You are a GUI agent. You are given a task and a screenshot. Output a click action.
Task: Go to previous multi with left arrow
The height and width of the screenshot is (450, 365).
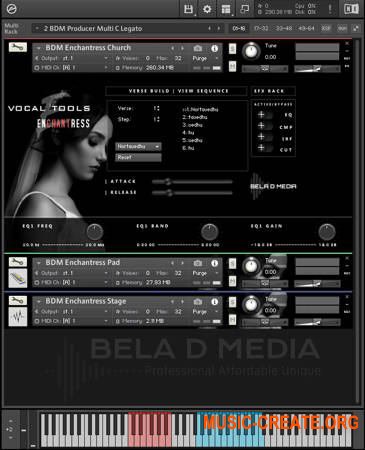tap(209, 28)
